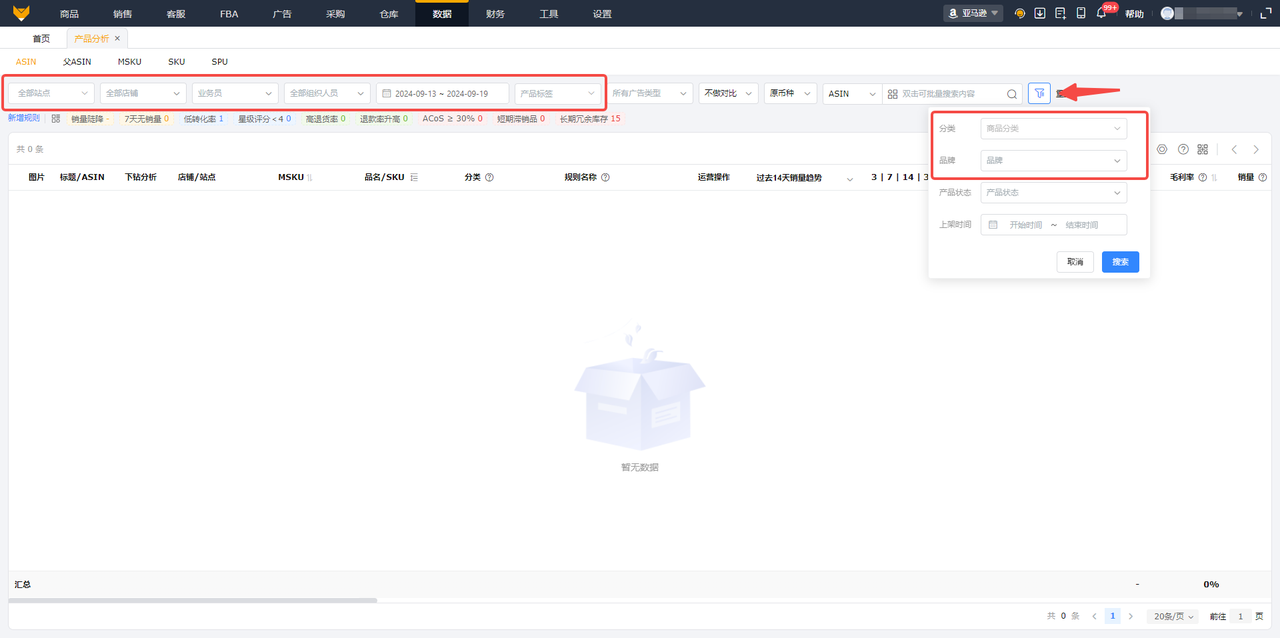Toggle the 短期滞销品 rule filter
This screenshot has width=1280, height=638.
[x=521, y=118]
